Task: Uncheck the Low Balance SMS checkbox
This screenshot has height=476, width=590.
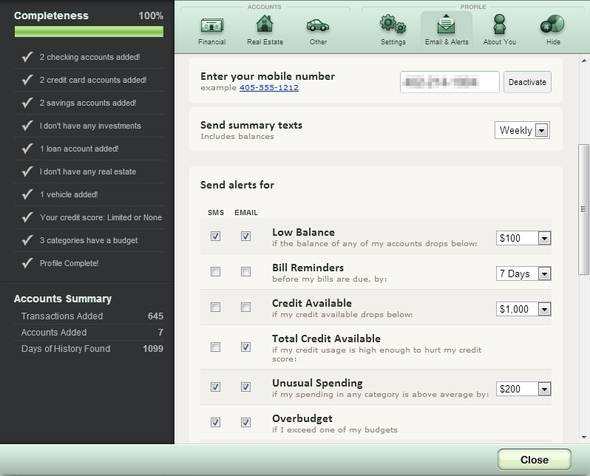Action: point(215,236)
